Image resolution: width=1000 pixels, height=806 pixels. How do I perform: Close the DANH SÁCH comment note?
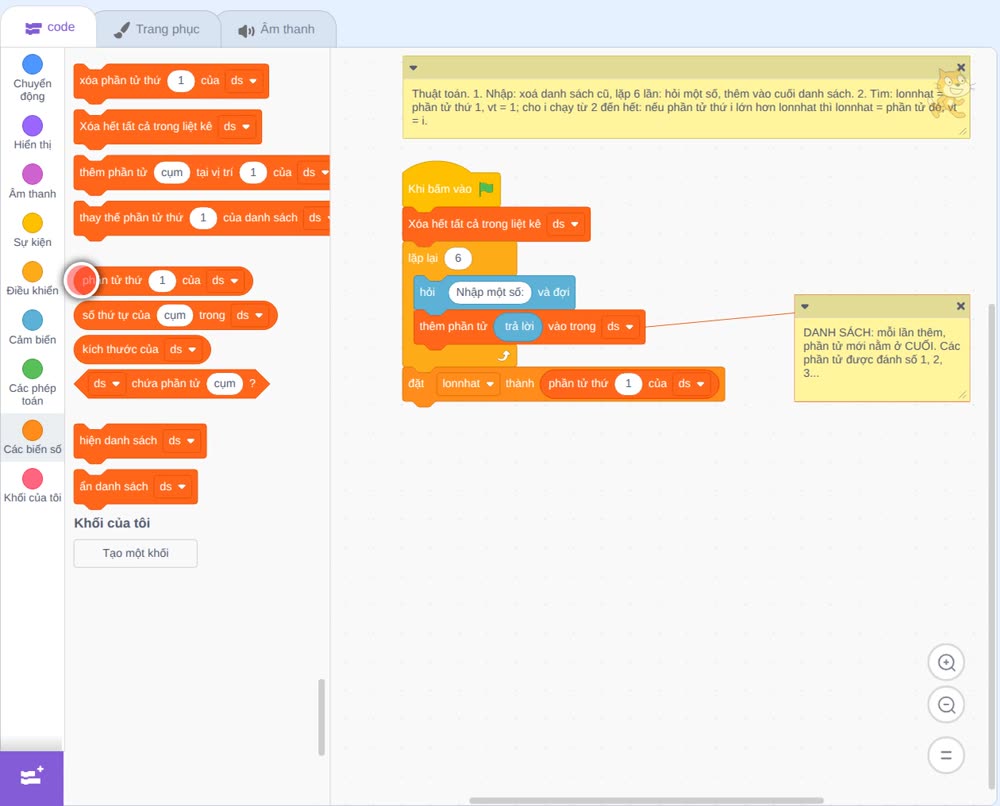pyautogui.click(x=960, y=306)
